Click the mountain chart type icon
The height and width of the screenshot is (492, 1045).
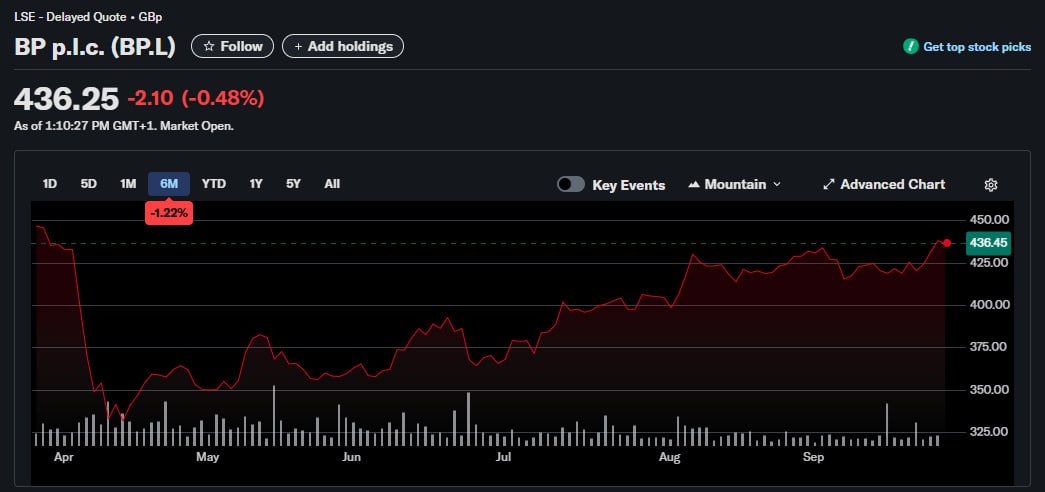[x=694, y=185]
